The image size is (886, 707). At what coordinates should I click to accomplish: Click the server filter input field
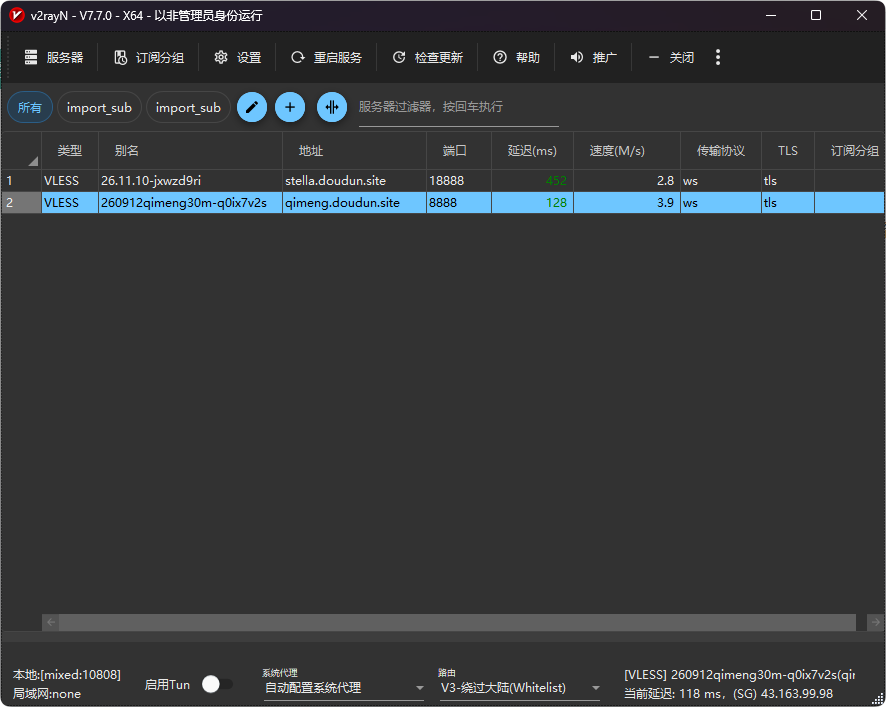[458, 107]
